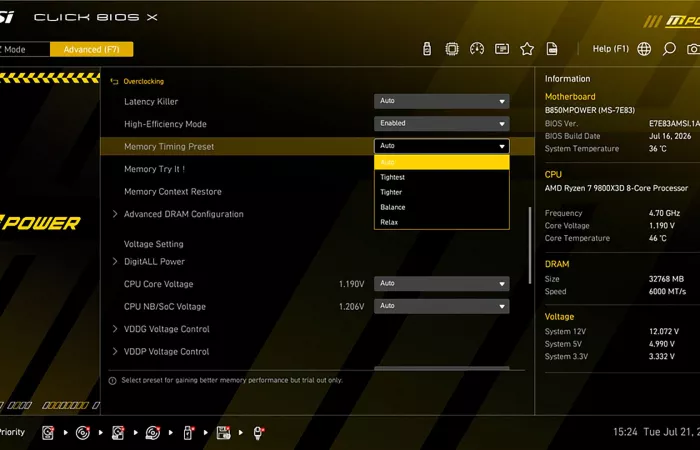The image size is (700, 450).
Task: Click the System 3.3V reading 3.332 V
Action: coord(662,356)
